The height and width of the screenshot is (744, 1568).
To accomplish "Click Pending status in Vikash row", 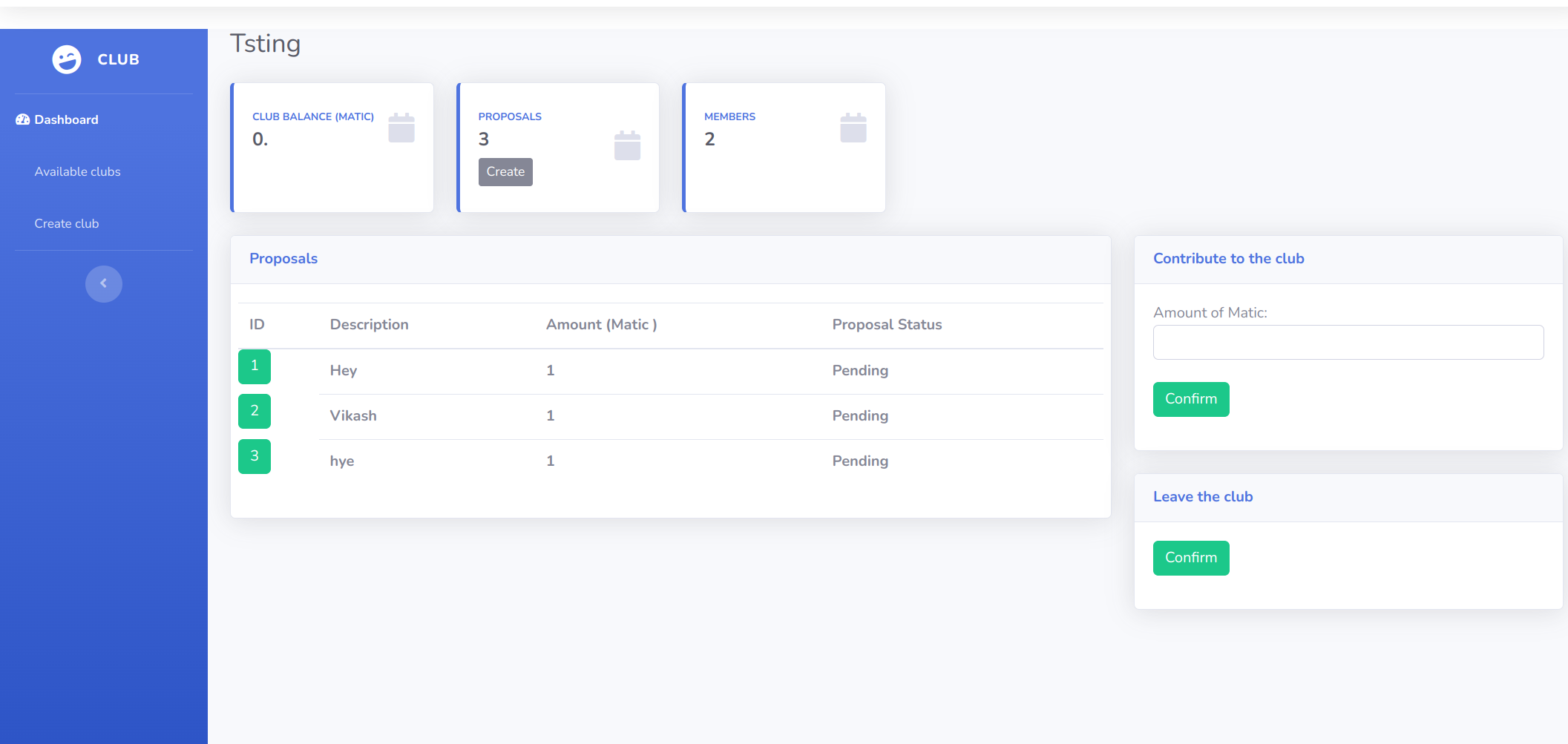I will [x=860, y=416].
